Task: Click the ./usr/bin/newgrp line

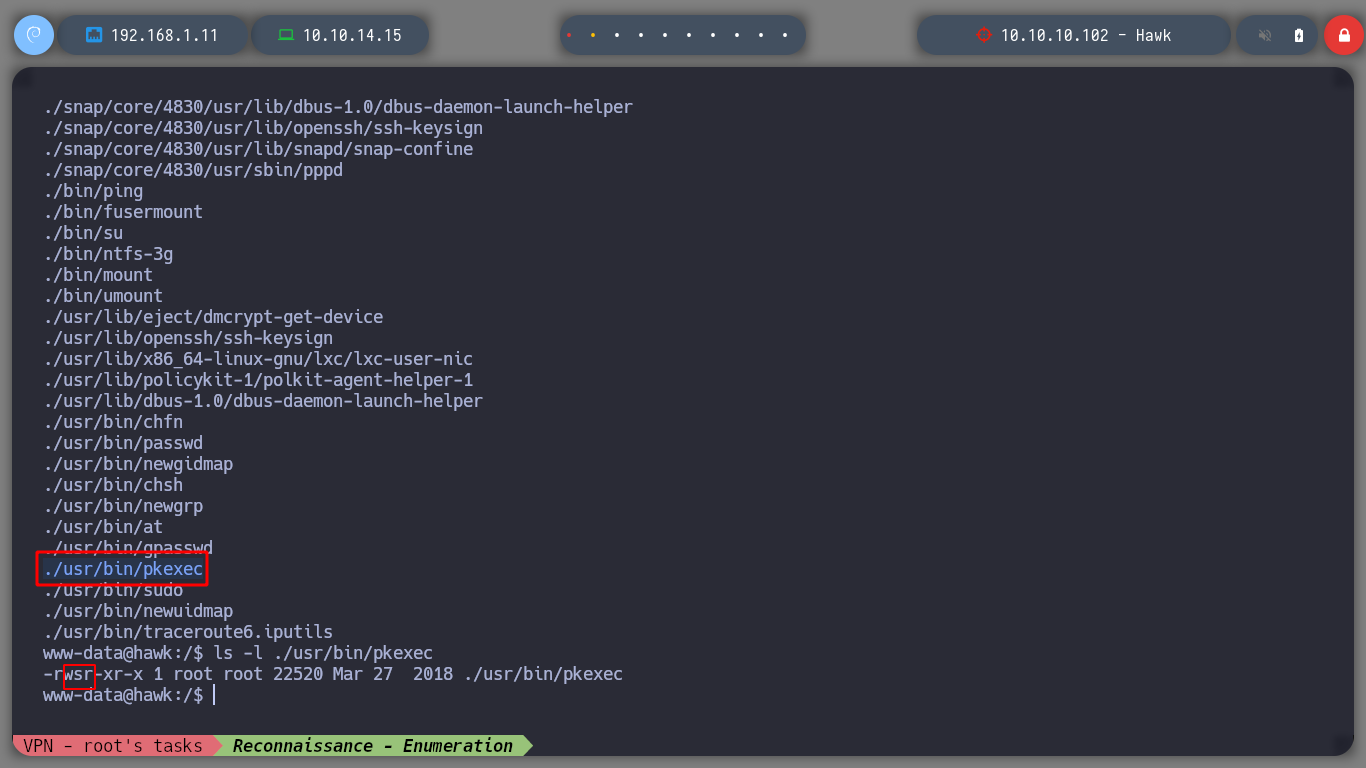Action: pyautogui.click(x=123, y=506)
